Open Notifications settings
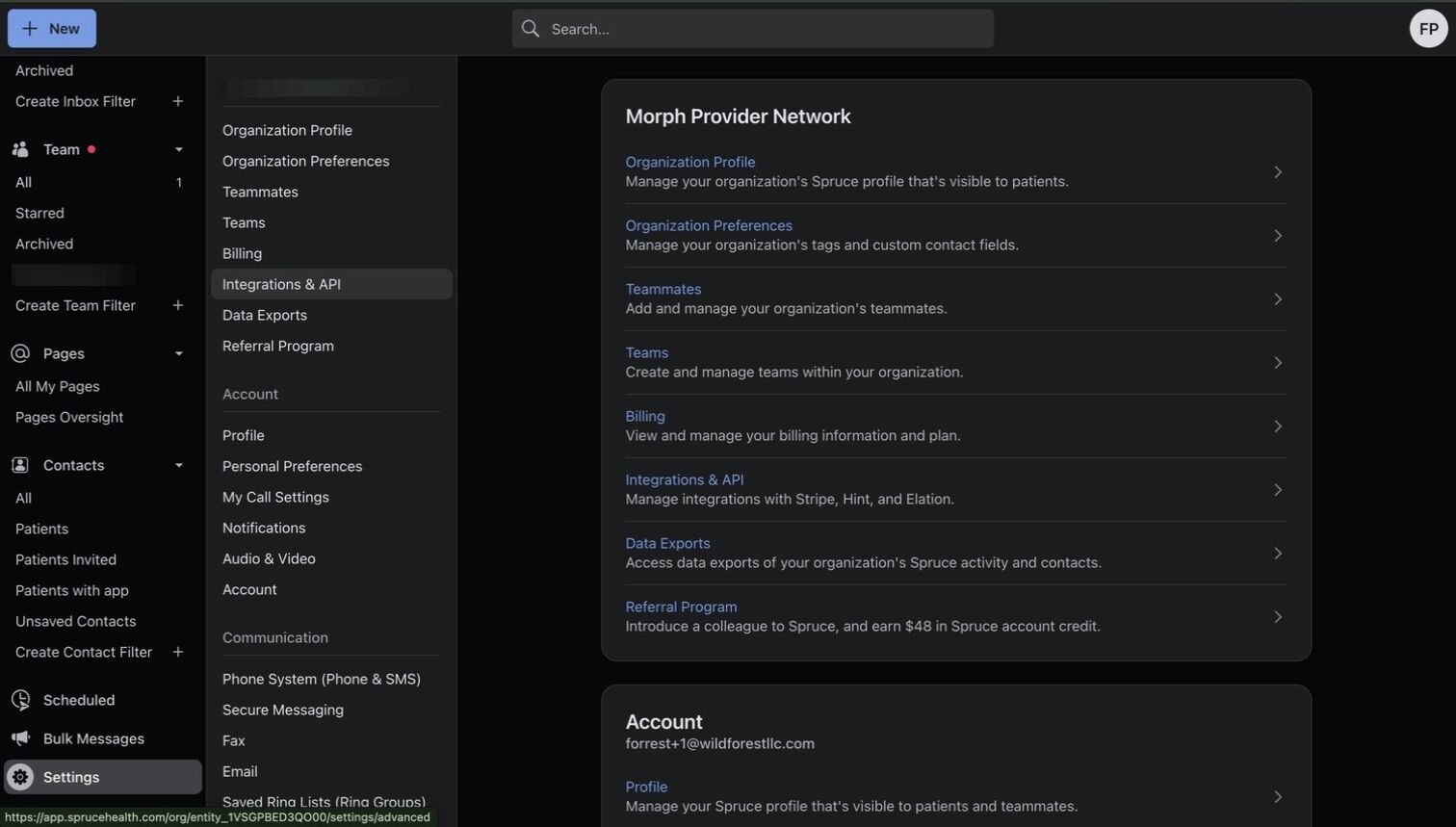The width and height of the screenshot is (1456, 827). (264, 528)
